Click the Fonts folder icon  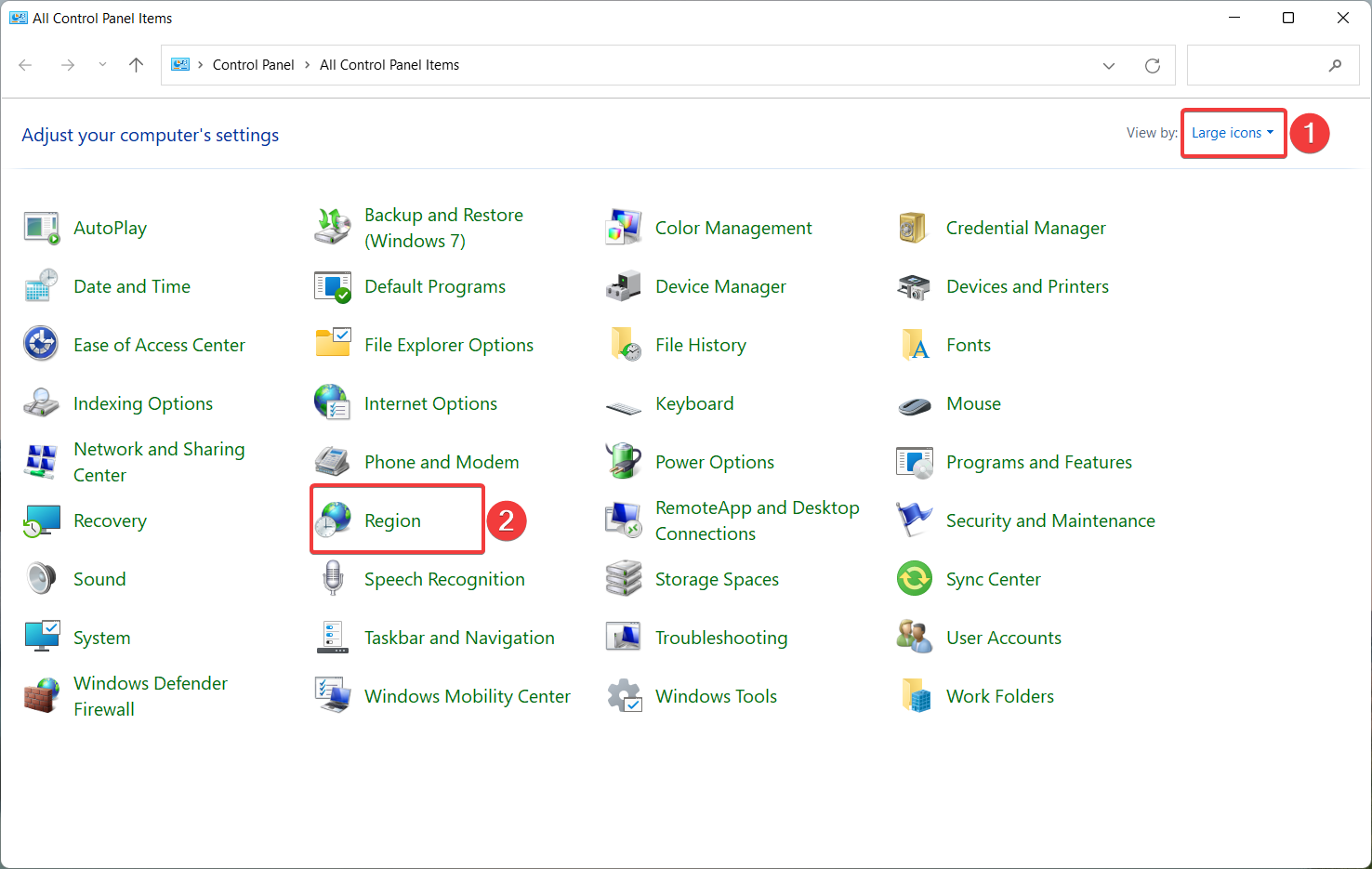point(915,345)
